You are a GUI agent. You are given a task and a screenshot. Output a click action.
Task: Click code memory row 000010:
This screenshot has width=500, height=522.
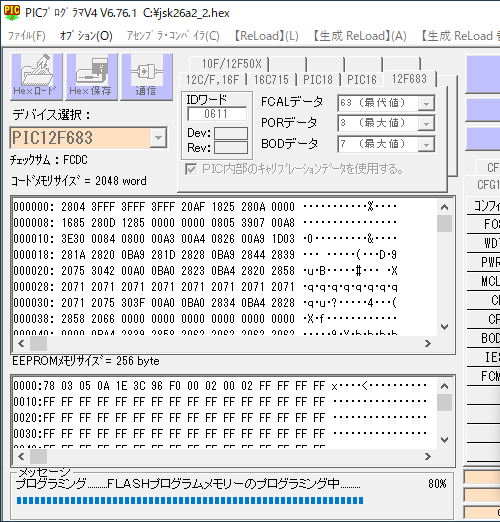[205, 239]
